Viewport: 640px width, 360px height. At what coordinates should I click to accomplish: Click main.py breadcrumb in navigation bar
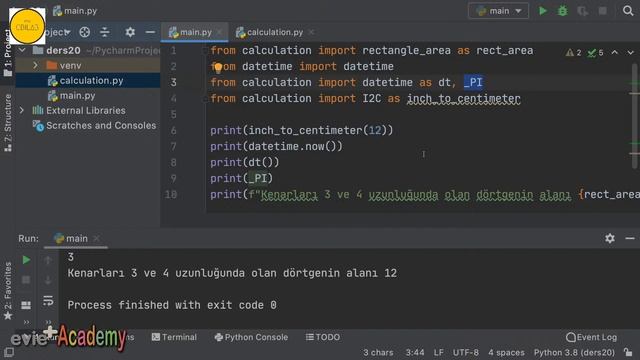76,11
